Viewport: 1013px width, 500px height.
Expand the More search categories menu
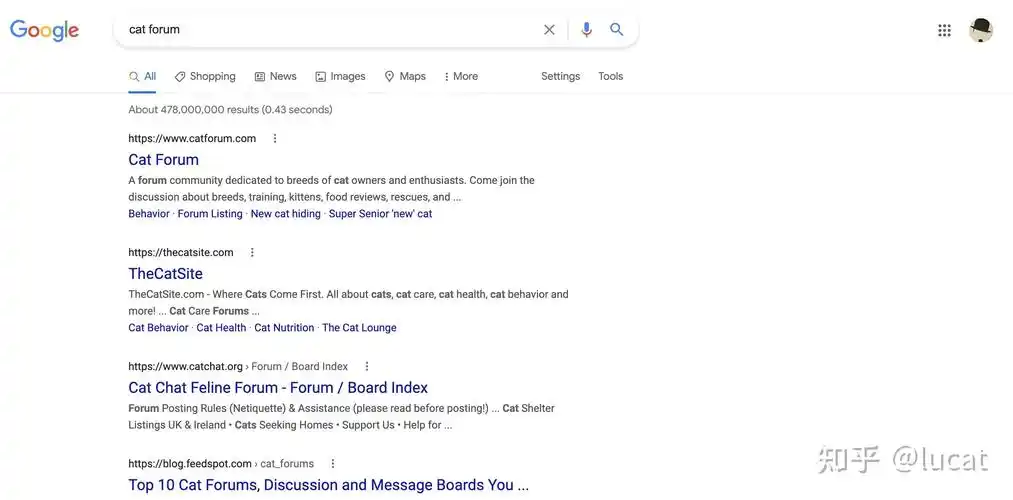[x=460, y=77]
